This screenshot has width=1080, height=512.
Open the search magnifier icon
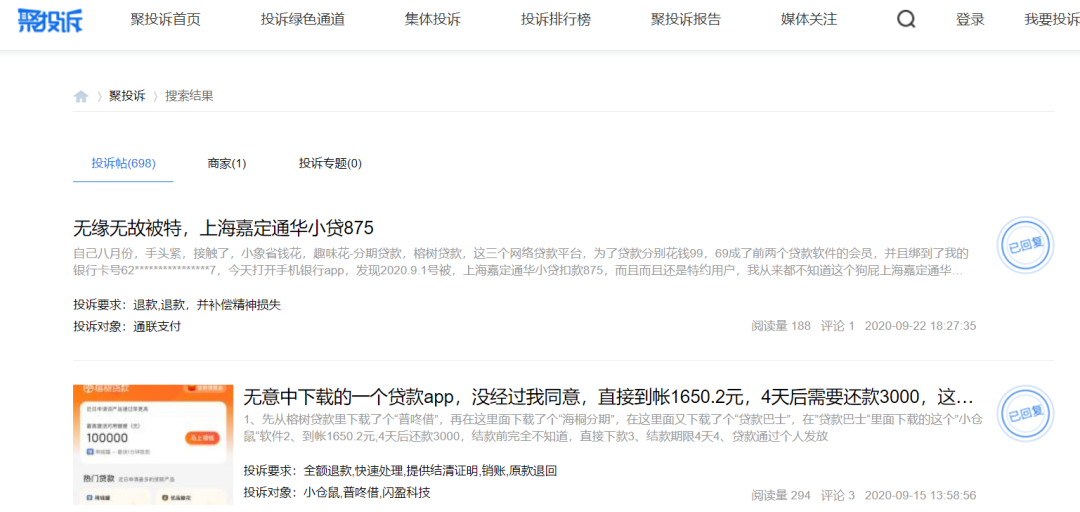pos(906,19)
